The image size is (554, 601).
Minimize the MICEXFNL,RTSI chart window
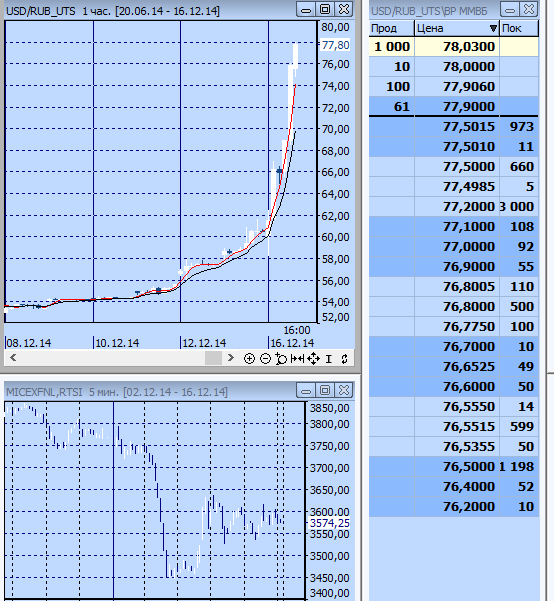[306, 391]
